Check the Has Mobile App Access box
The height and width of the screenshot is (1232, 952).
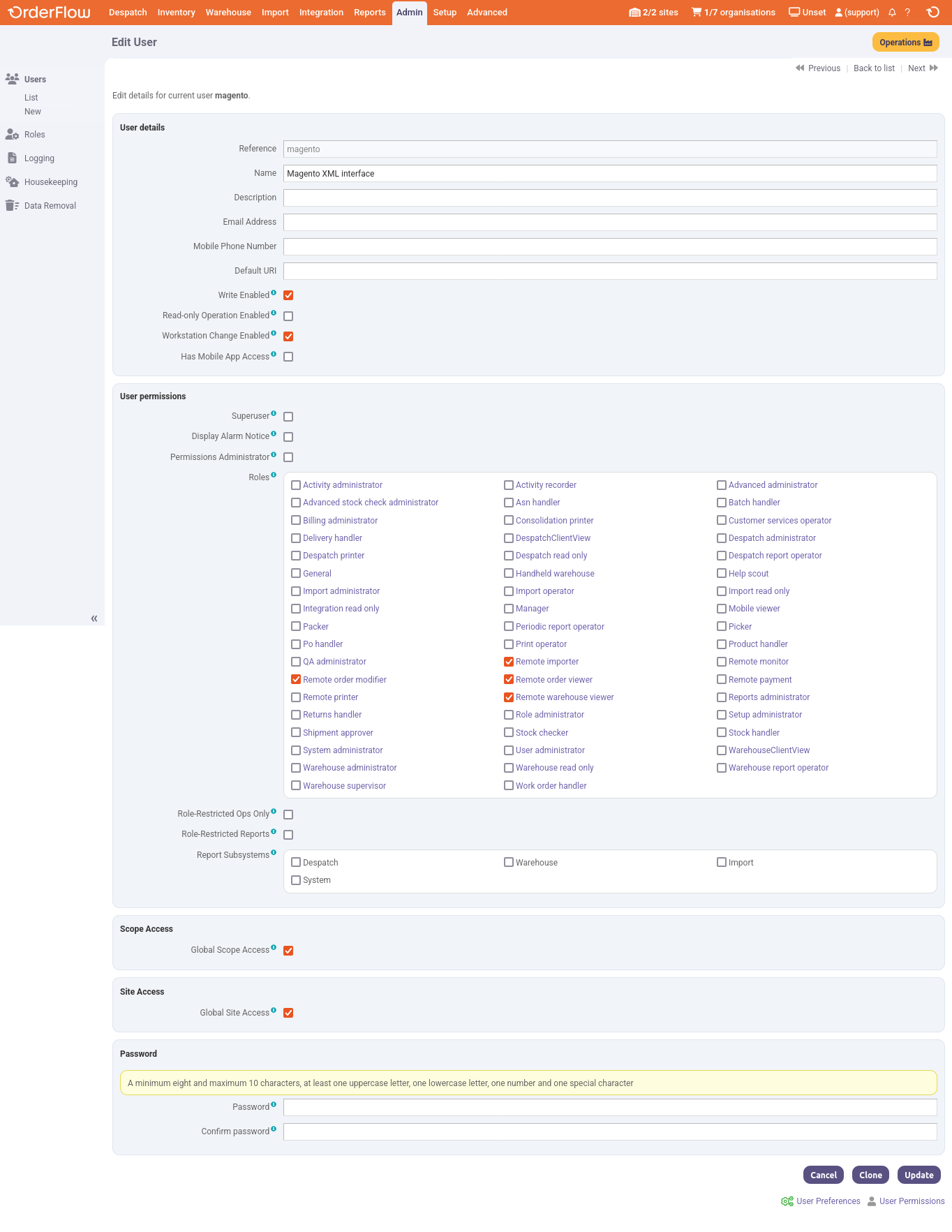click(x=288, y=357)
